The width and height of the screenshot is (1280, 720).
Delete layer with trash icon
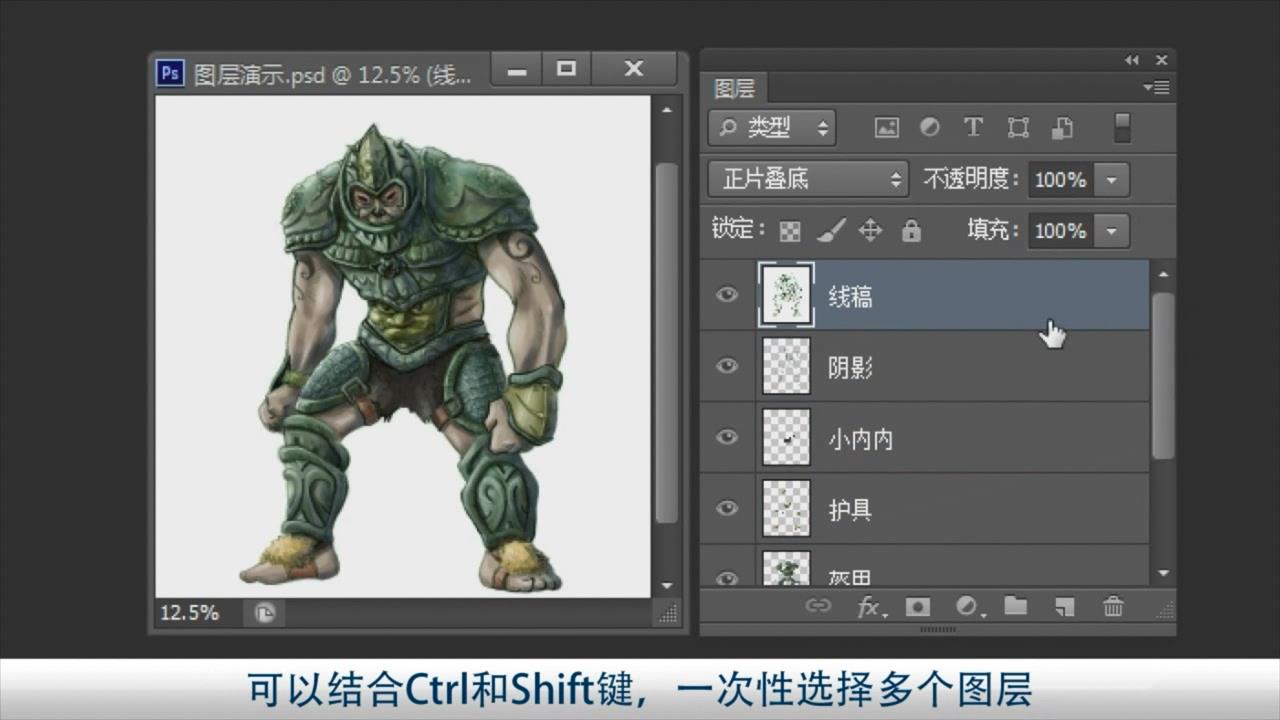[x=1113, y=606]
